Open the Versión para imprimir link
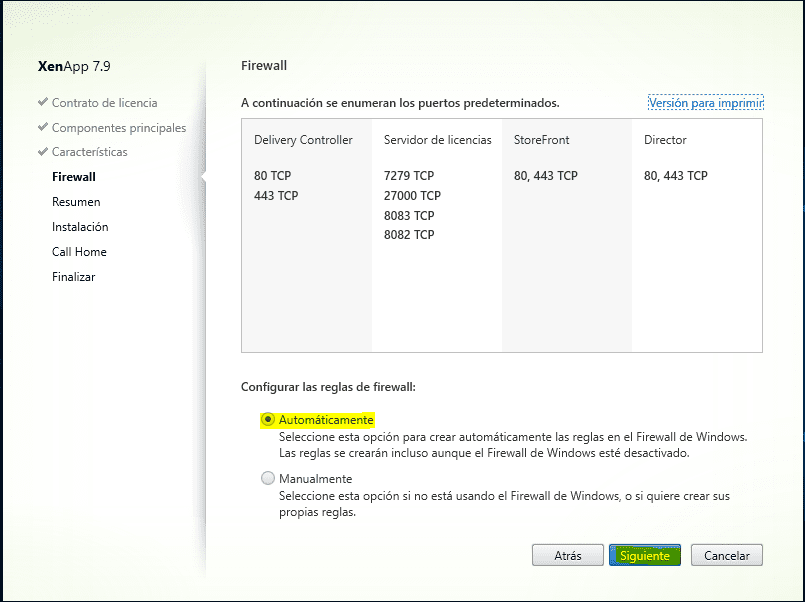 [705, 103]
